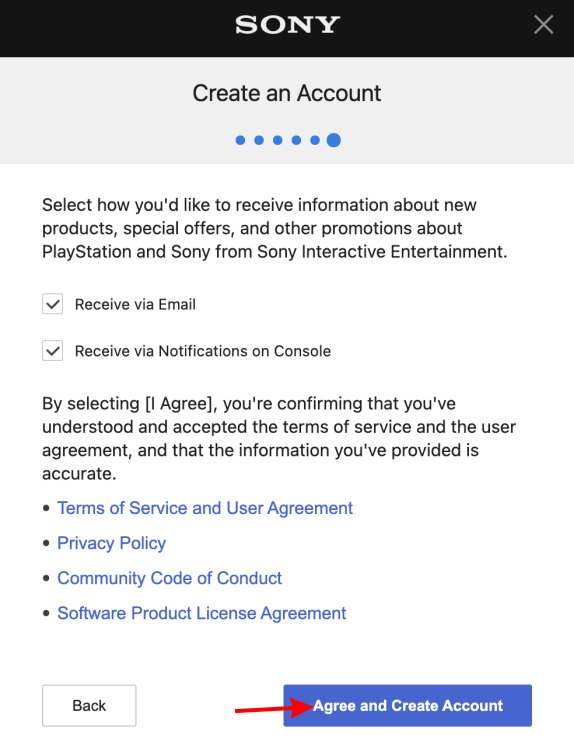Click the Create an Account heading
Image resolution: width=574 pixels, height=750 pixels.
click(287, 93)
